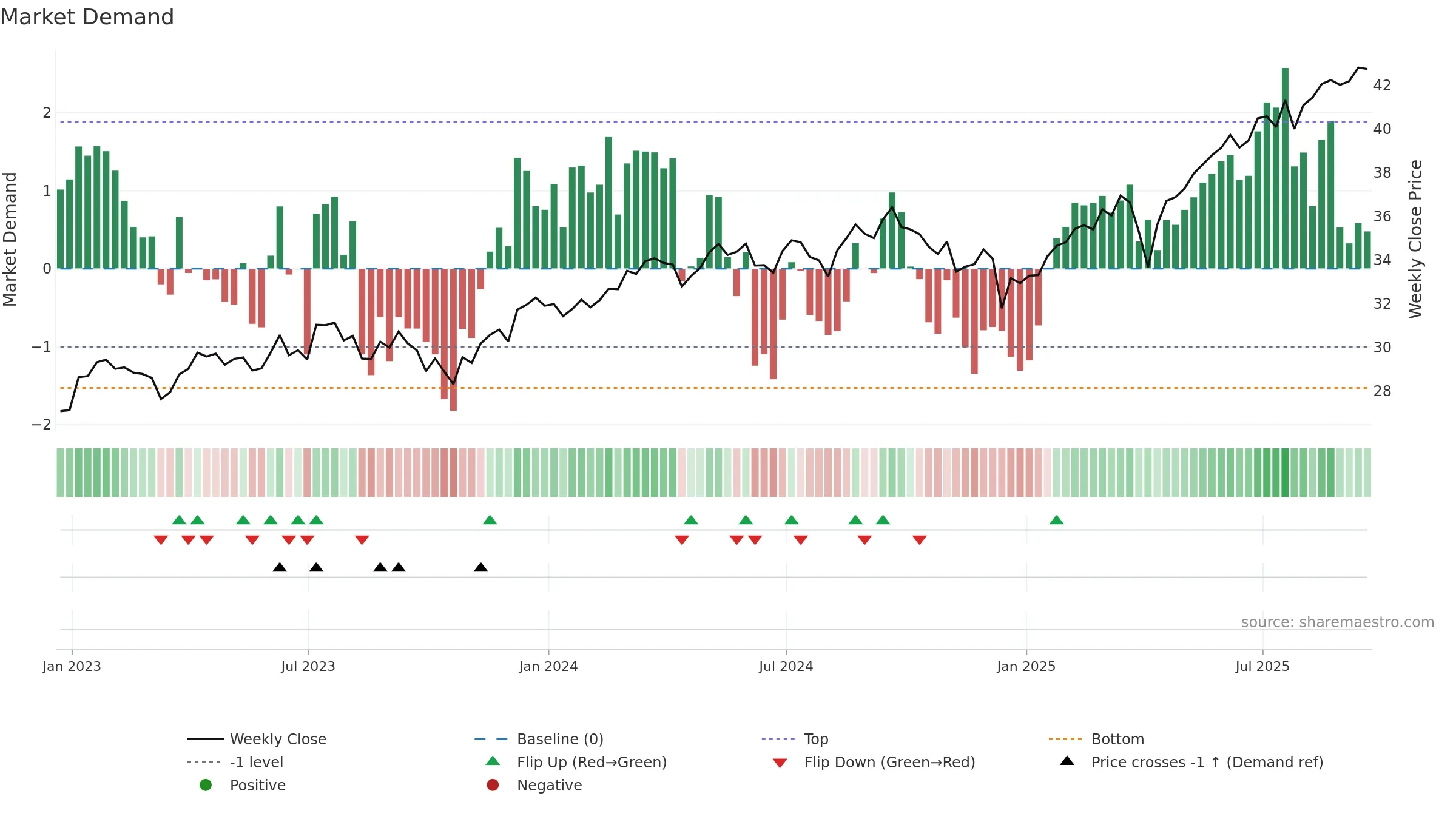This screenshot has height=819, width=1456.
Task: Click the black Price crosses triangle legend icon
Action: point(1067,761)
